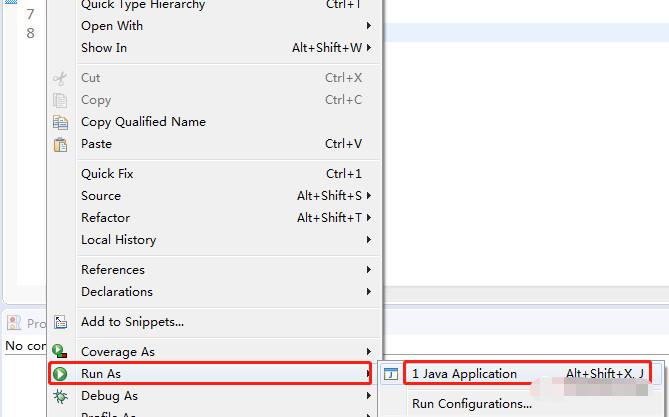Viewport: 669px width, 417px height.
Task: Click the Cut scissors icon
Action: [60, 79]
